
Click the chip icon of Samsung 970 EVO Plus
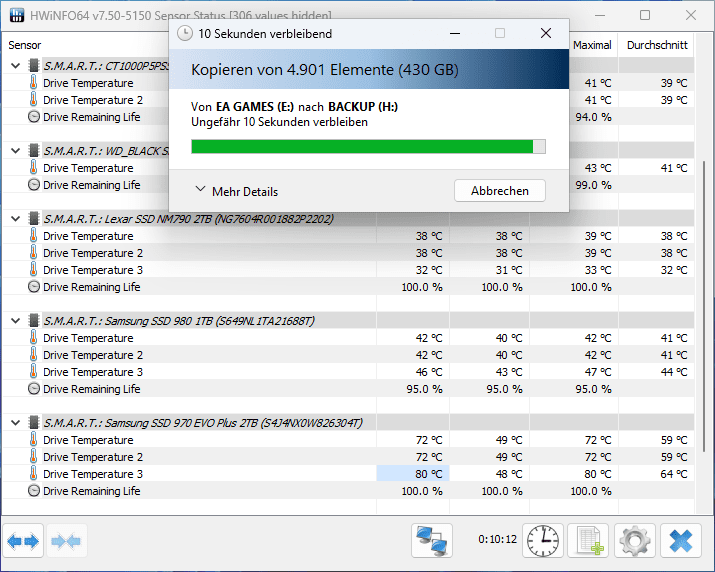[34, 422]
